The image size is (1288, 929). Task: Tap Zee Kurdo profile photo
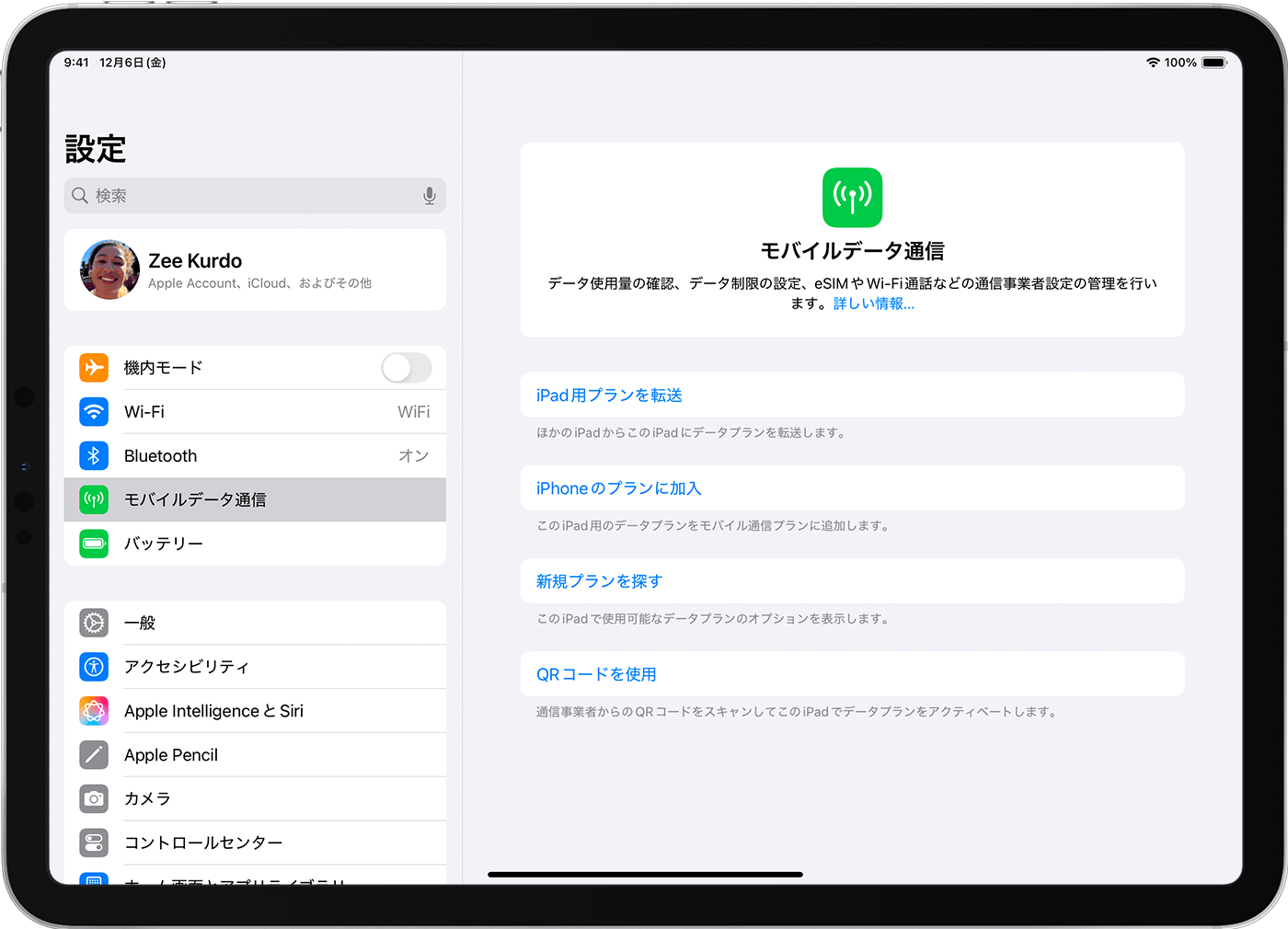tap(110, 270)
